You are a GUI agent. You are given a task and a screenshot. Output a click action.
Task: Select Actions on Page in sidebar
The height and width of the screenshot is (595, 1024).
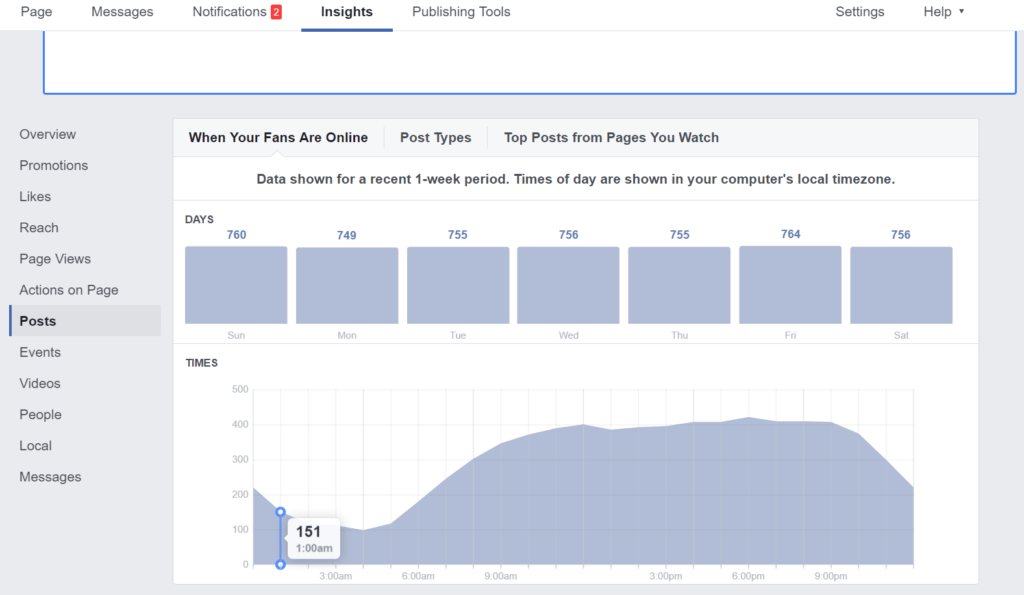[68, 290]
